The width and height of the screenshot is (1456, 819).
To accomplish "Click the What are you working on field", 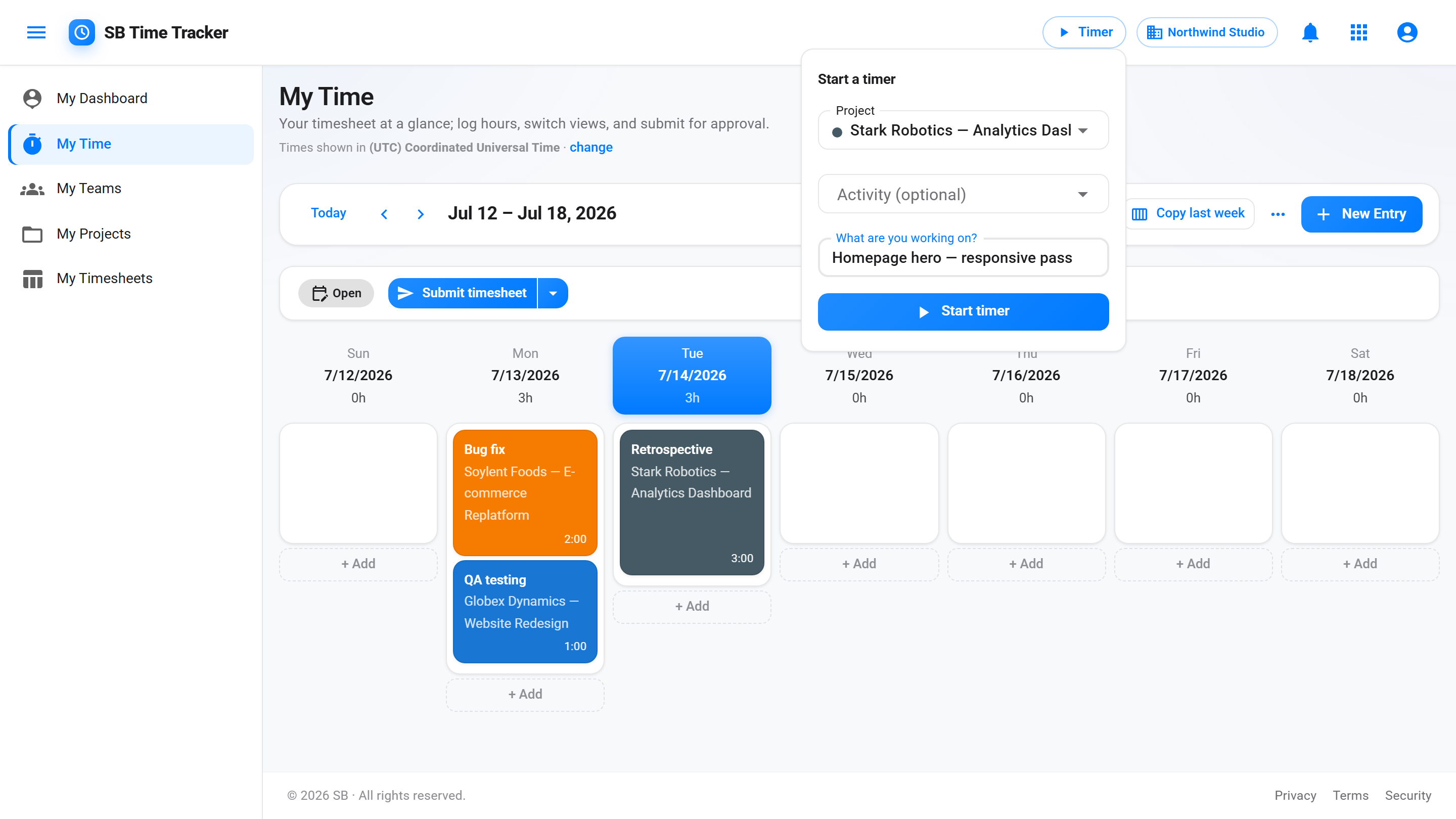I will 963,258.
